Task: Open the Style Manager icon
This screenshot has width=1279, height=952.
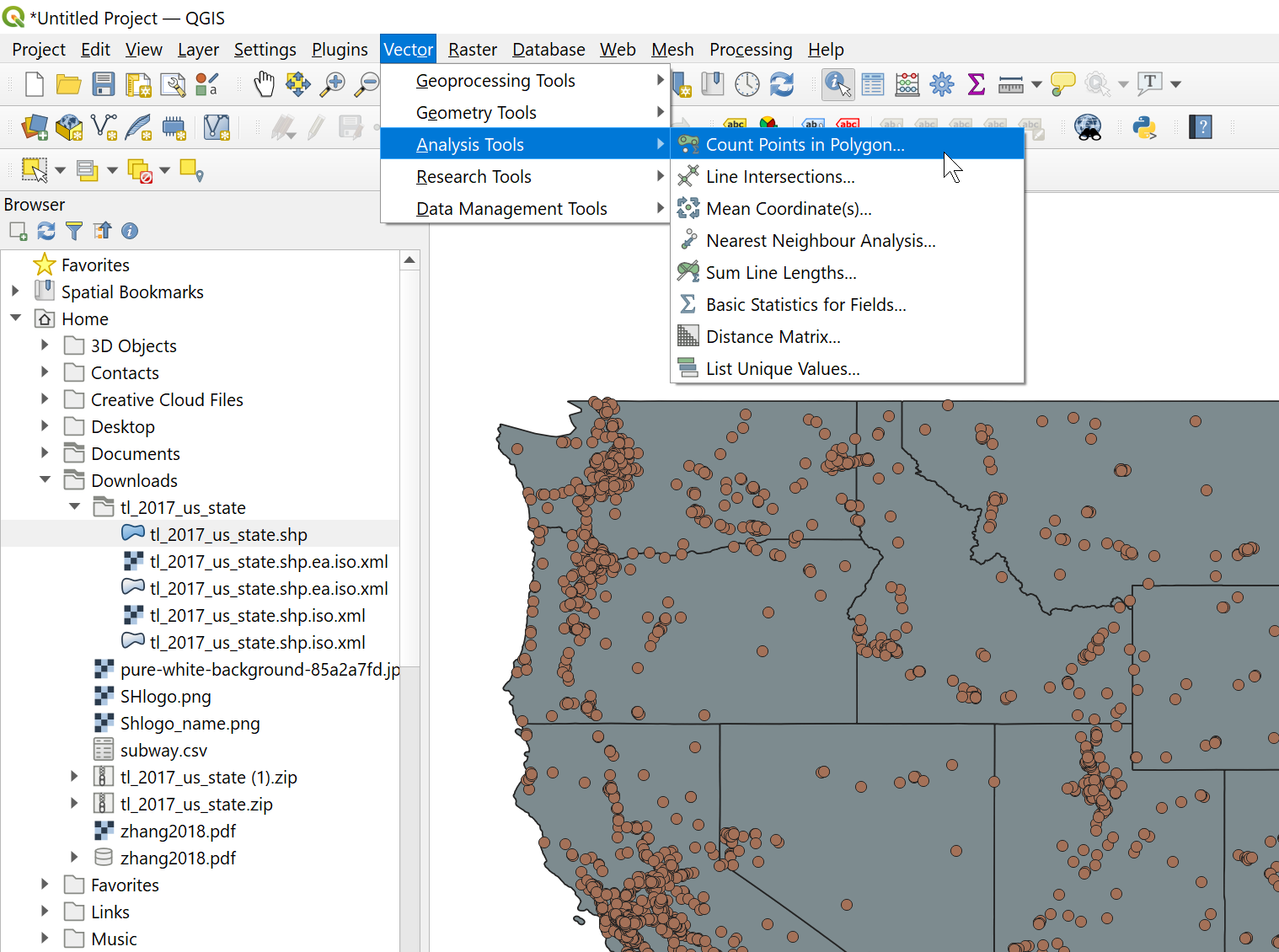Action: 206,83
